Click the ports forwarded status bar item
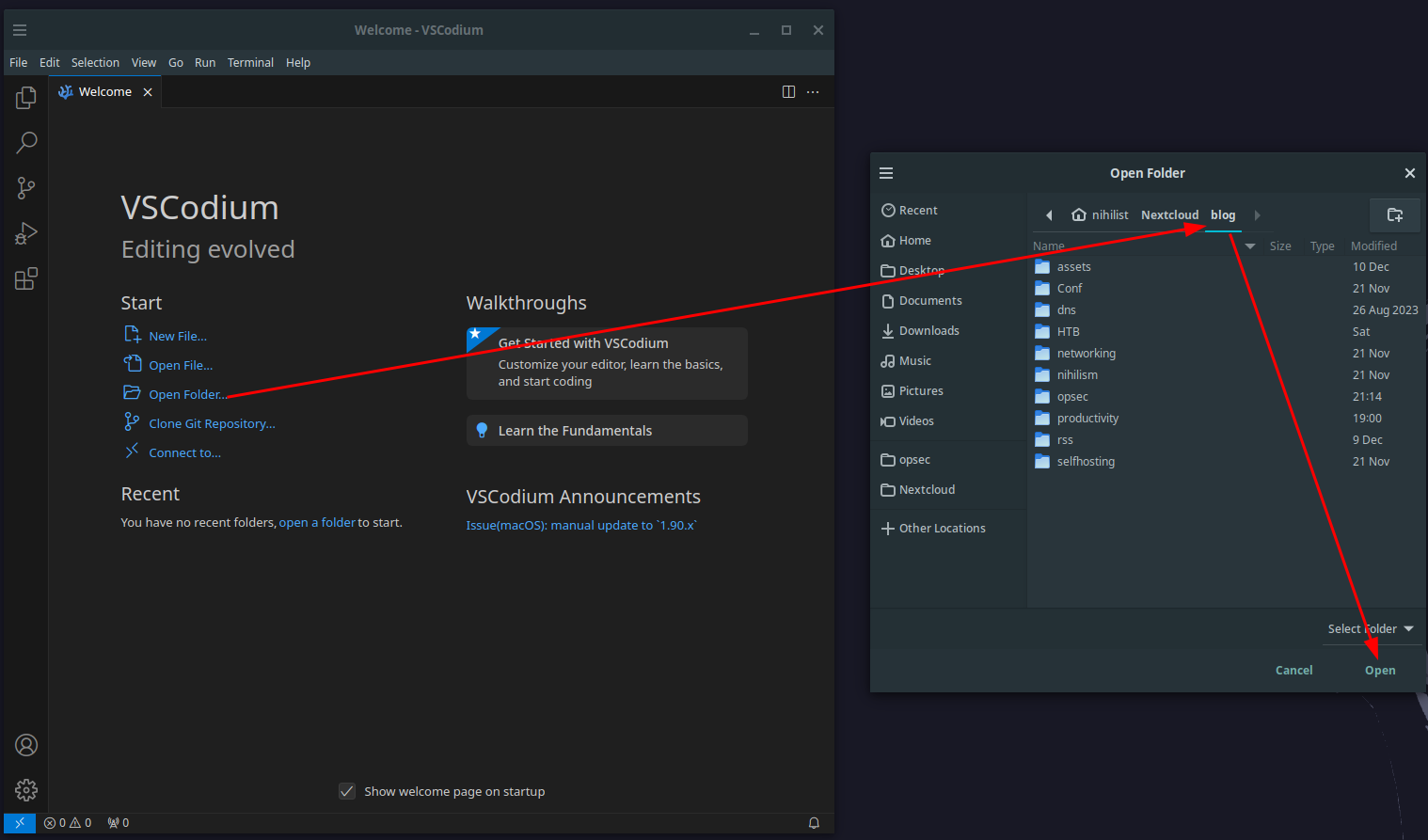The height and width of the screenshot is (840, 1428). (x=119, y=822)
